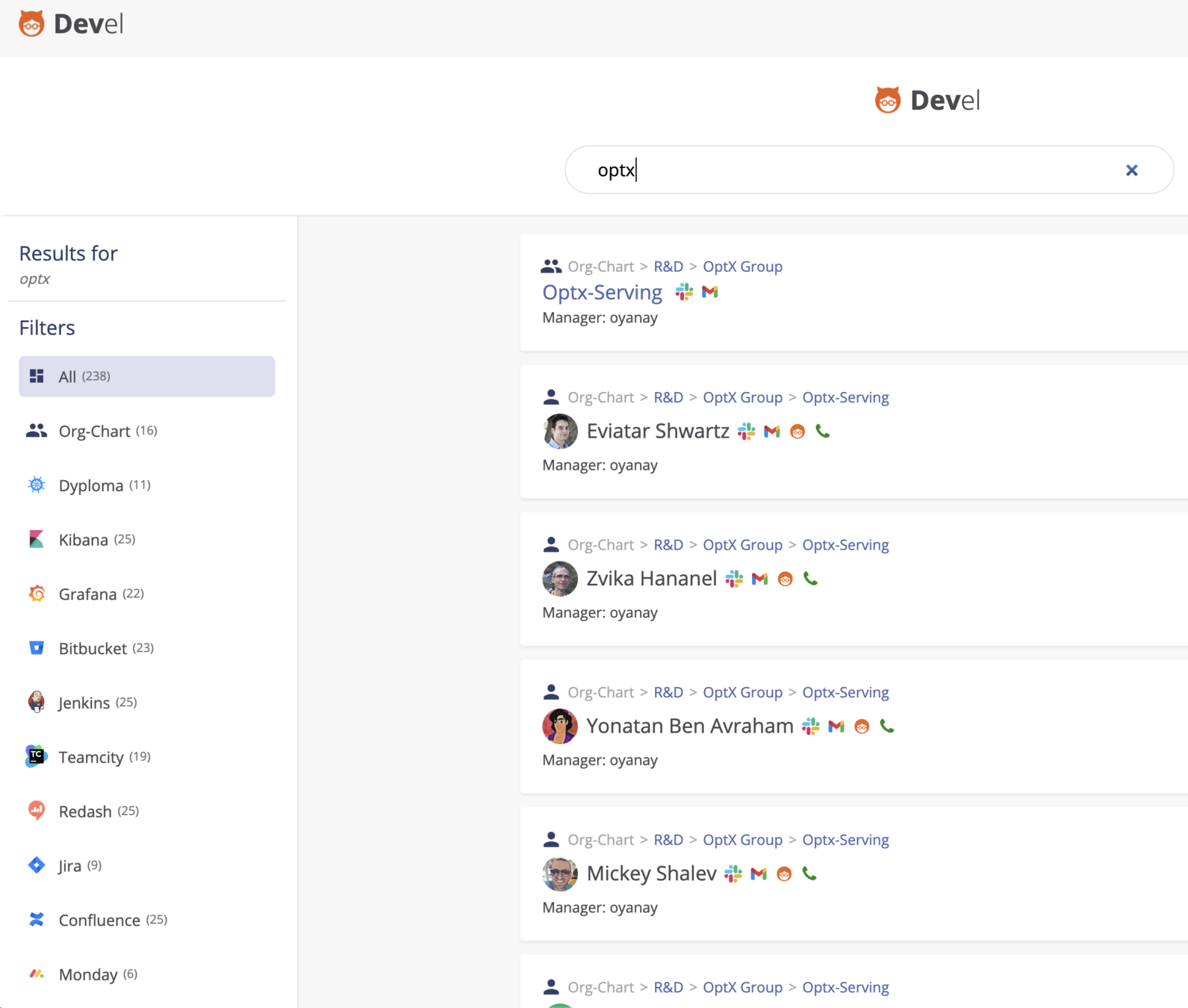Open Zvika Hananel's profile photo
The height and width of the screenshot is (1008, 1188).
coord(560,579)
